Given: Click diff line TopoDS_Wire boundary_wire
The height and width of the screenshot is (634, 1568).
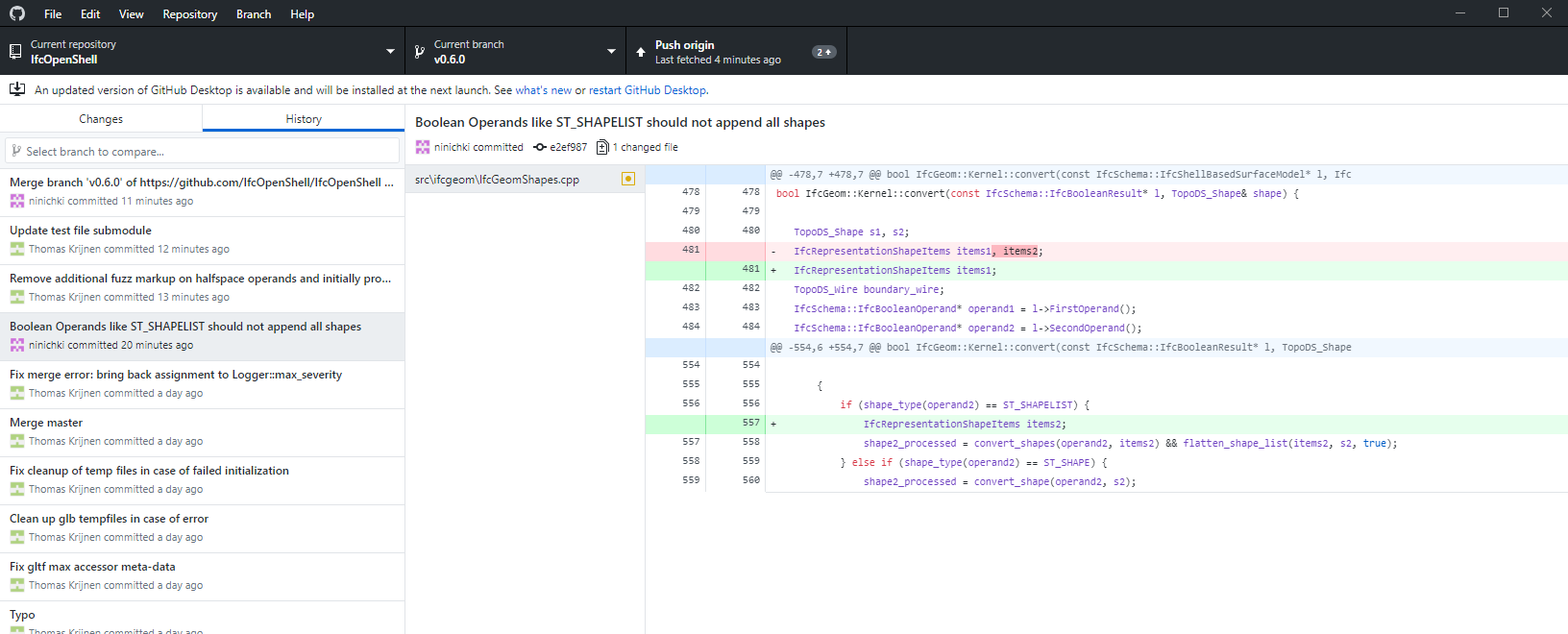Looking at the screenshot, I should (x=1107, y=289).
